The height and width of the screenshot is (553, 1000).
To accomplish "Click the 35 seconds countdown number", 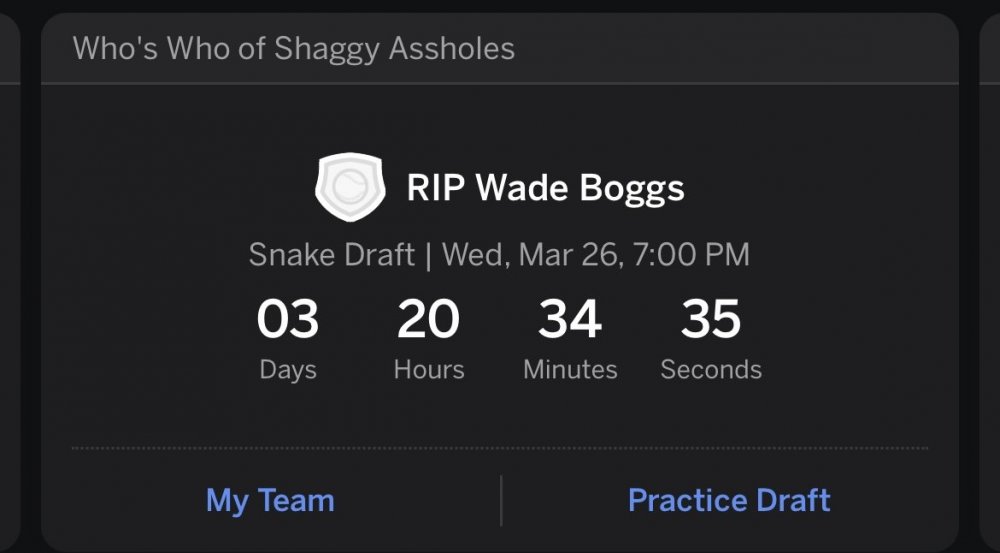I will pyautogui.click(x=711, y=320).
